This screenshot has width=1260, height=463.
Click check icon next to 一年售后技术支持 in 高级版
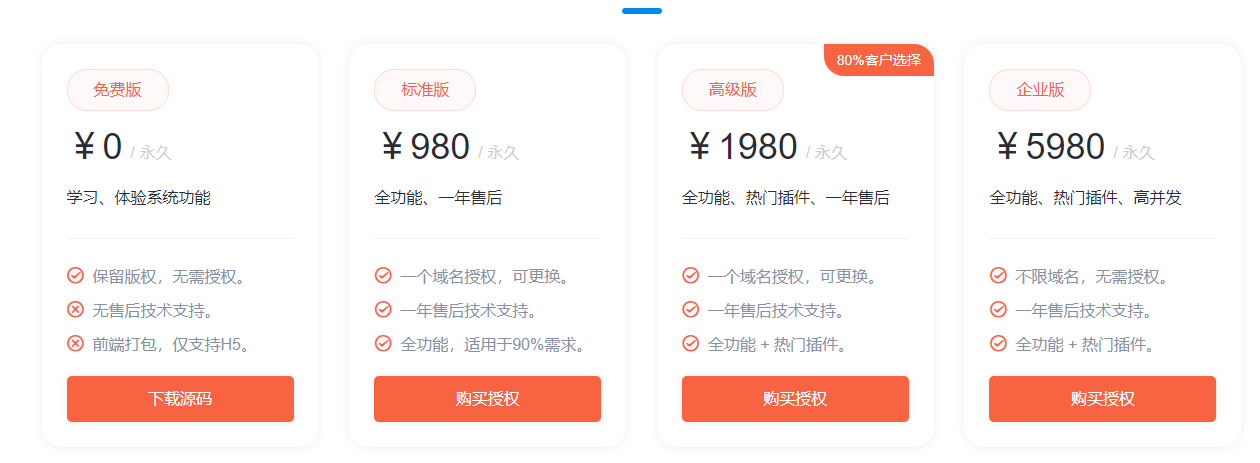click(x=690, y=310)
